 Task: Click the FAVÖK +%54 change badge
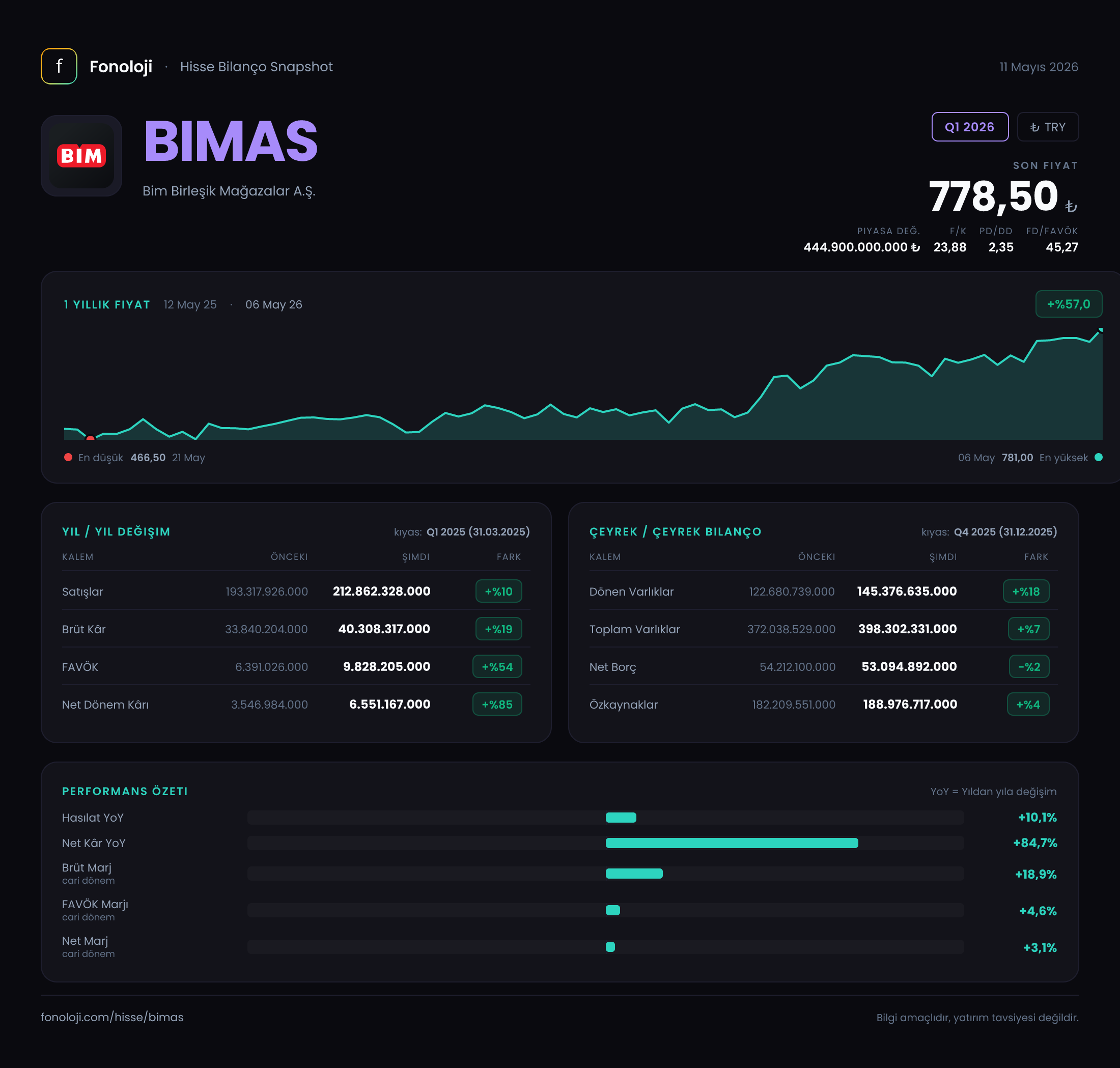click(497, 666)
